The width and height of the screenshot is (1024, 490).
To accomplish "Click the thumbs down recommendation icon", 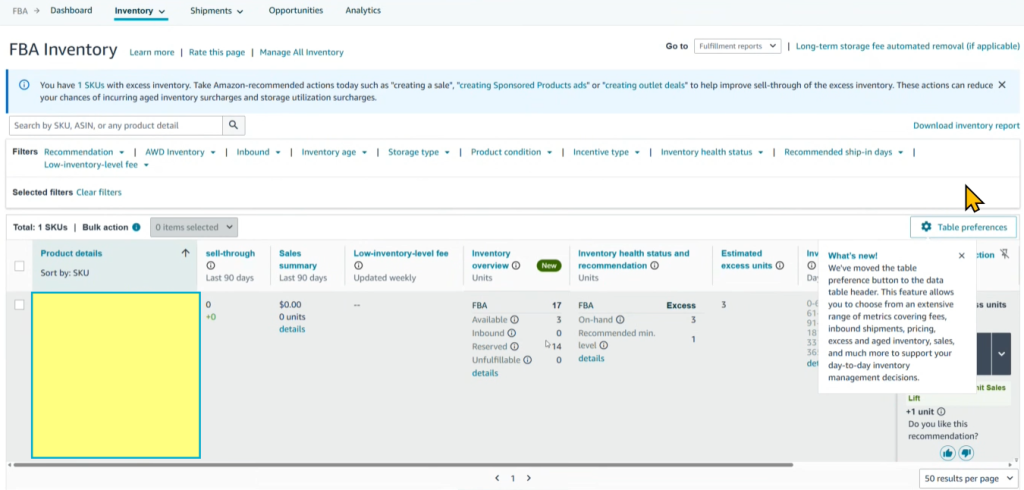I will pyautogui.click(x=966, y=453).
